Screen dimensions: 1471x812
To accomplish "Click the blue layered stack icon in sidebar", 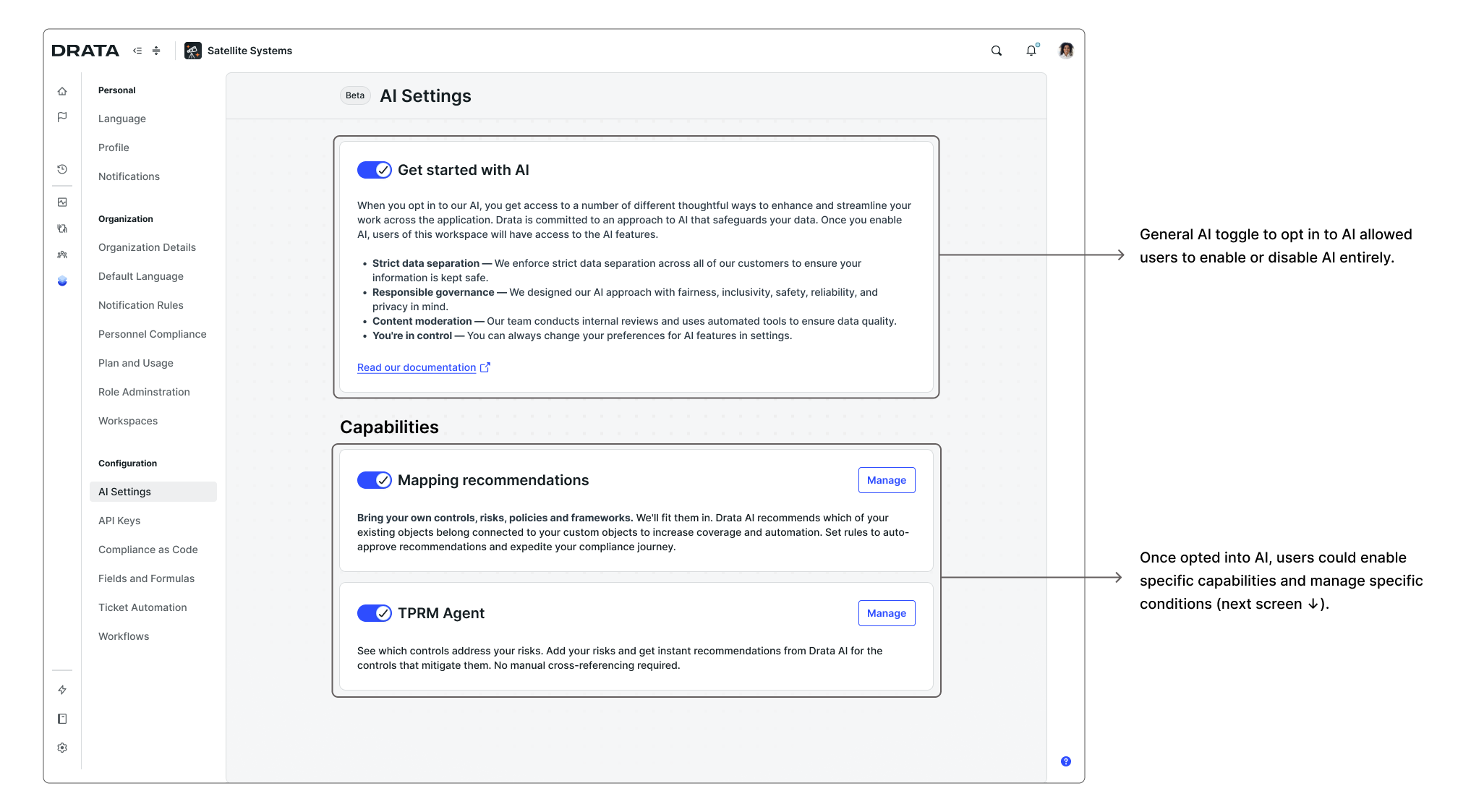I will click(x=62, y=281).
